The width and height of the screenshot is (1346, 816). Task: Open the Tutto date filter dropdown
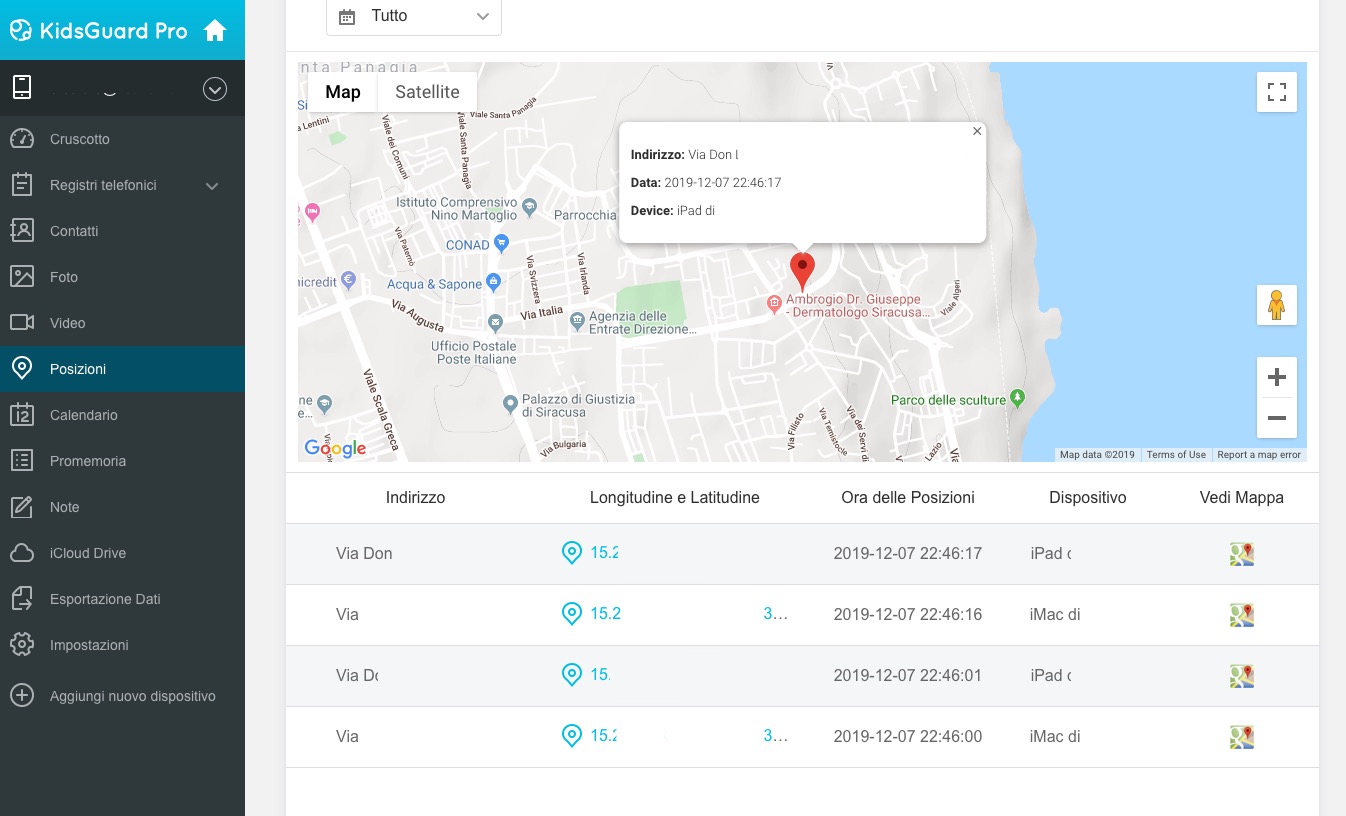pos(414,17)
